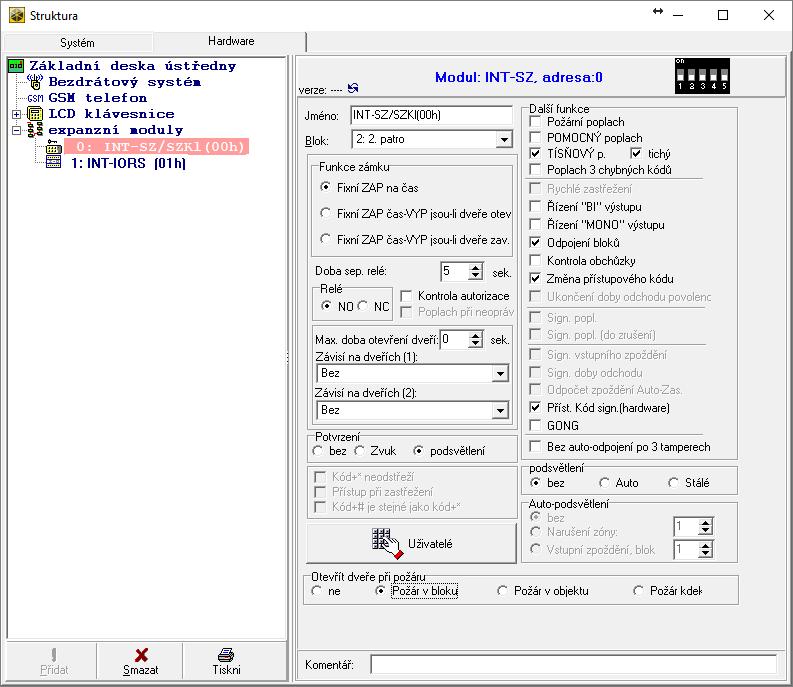Decrease Doba sep. relé value with down arrow

(x=475, y=276)
